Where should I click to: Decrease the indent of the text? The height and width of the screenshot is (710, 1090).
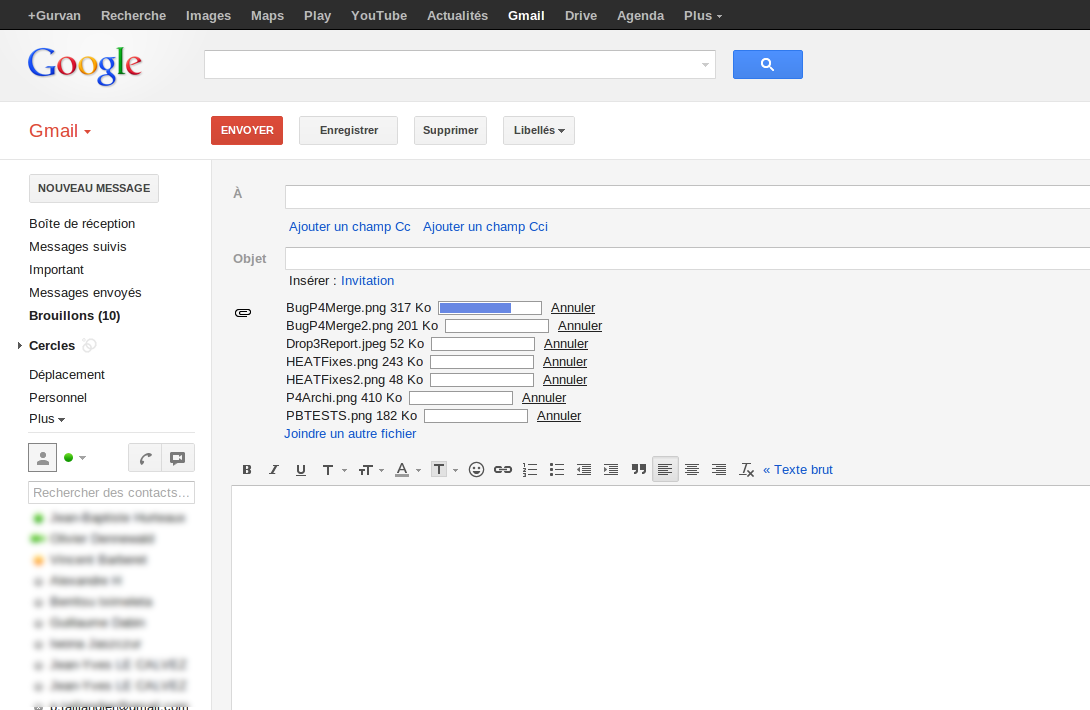584,470
